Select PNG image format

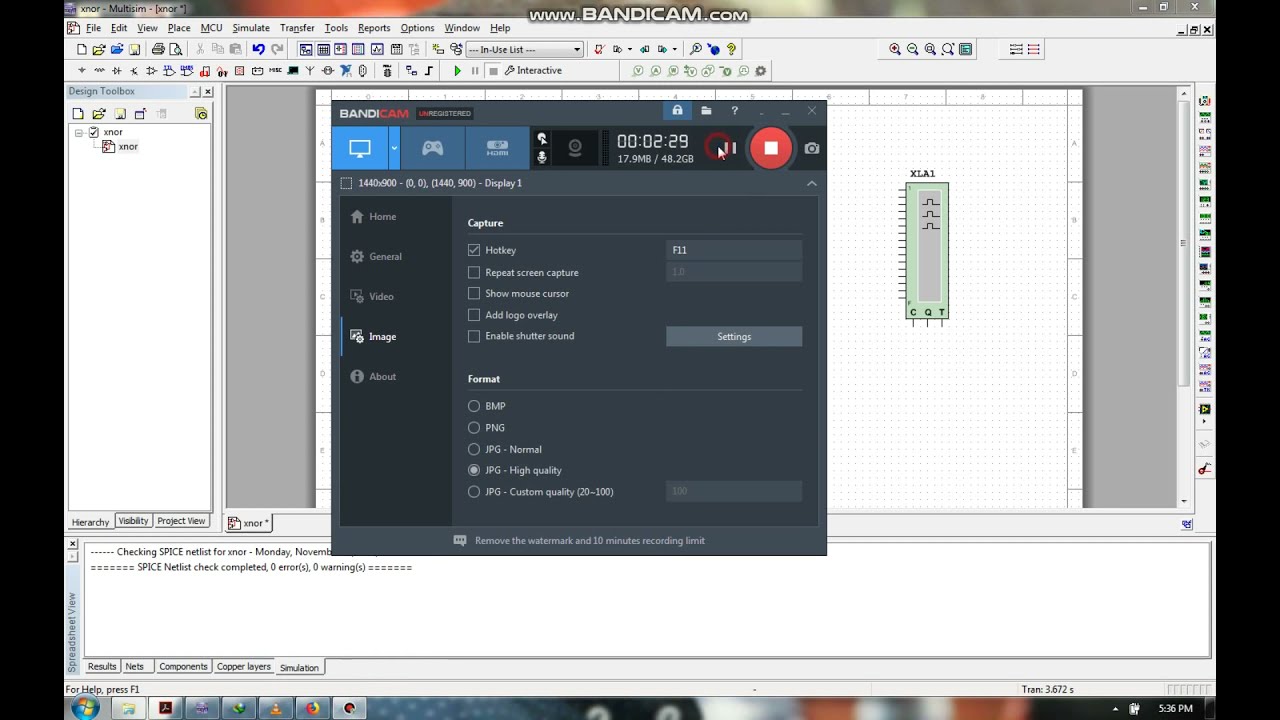[474, 427]
